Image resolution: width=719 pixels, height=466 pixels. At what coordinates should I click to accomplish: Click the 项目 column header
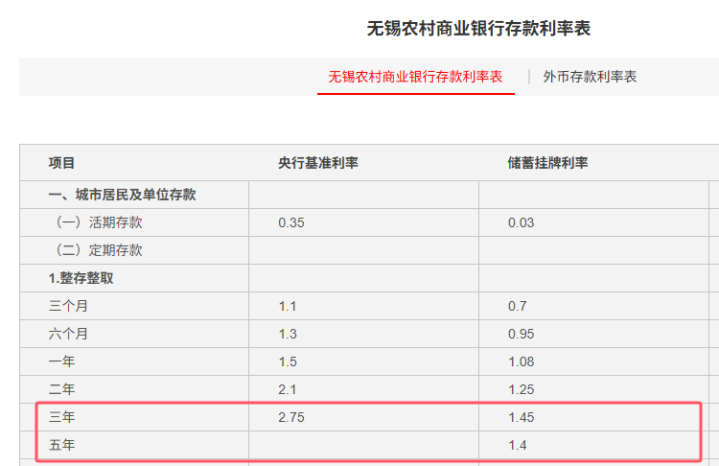[61, 163]
